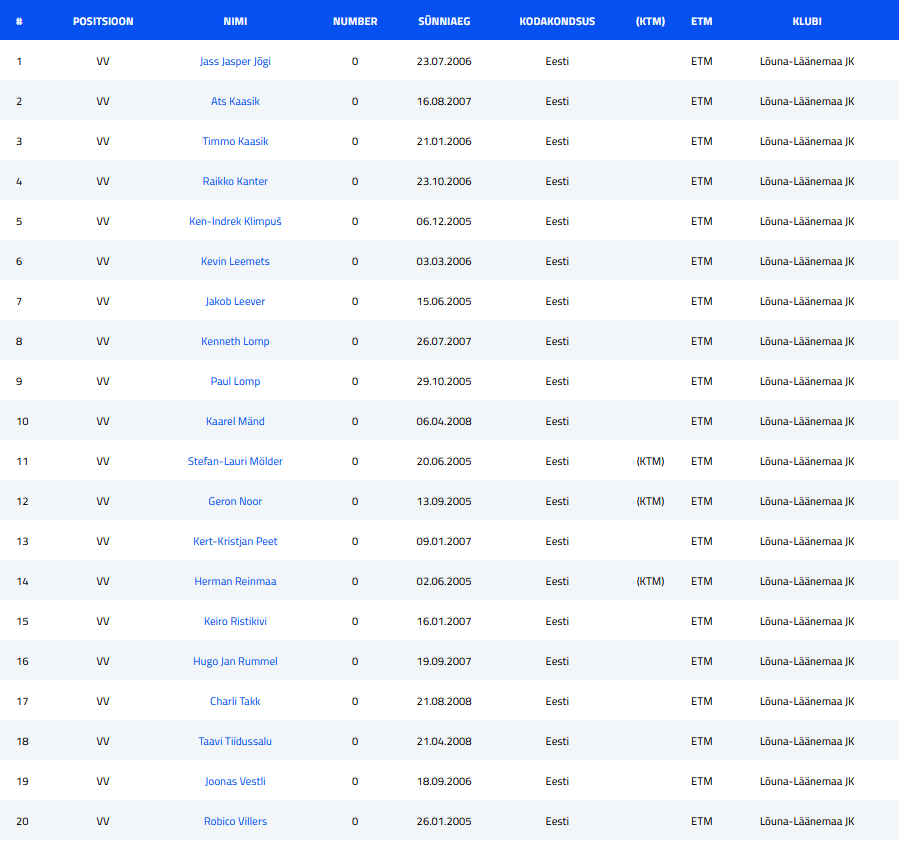This screenshot has height=845, width=899.
Task: Click the KLUBI column header
Action: pos(807,21)
